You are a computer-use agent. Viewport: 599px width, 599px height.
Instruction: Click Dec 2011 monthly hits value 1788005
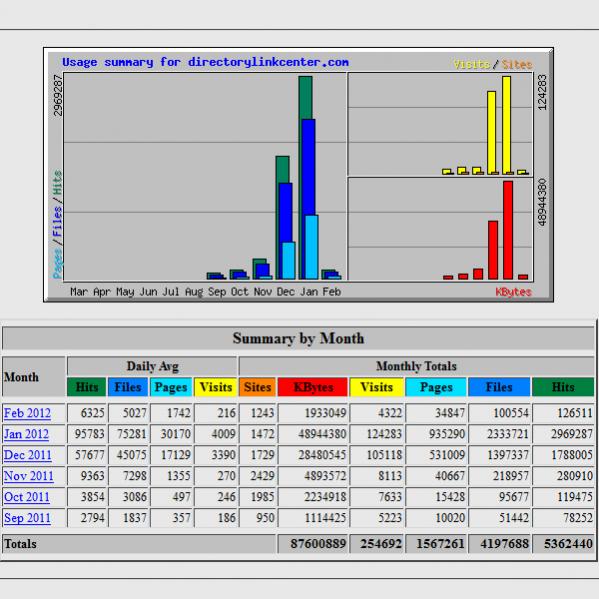pos(571,455)
